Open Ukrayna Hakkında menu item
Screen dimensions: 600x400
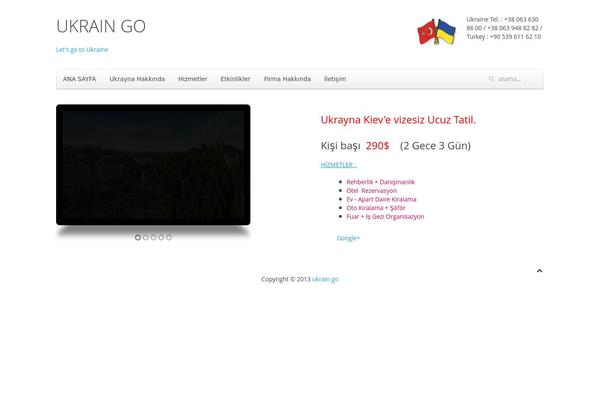click(137, 79)
